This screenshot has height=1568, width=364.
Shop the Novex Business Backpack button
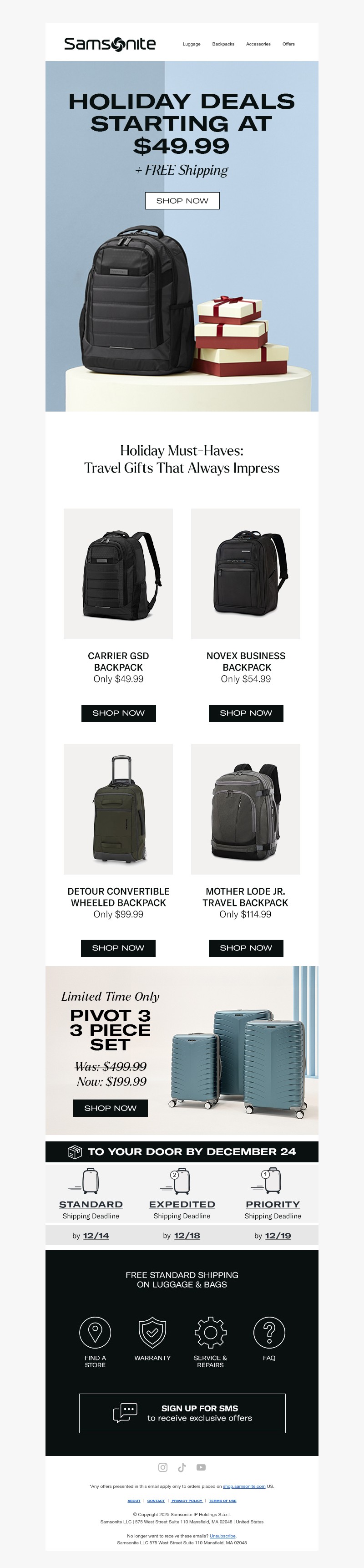[246, 713]
